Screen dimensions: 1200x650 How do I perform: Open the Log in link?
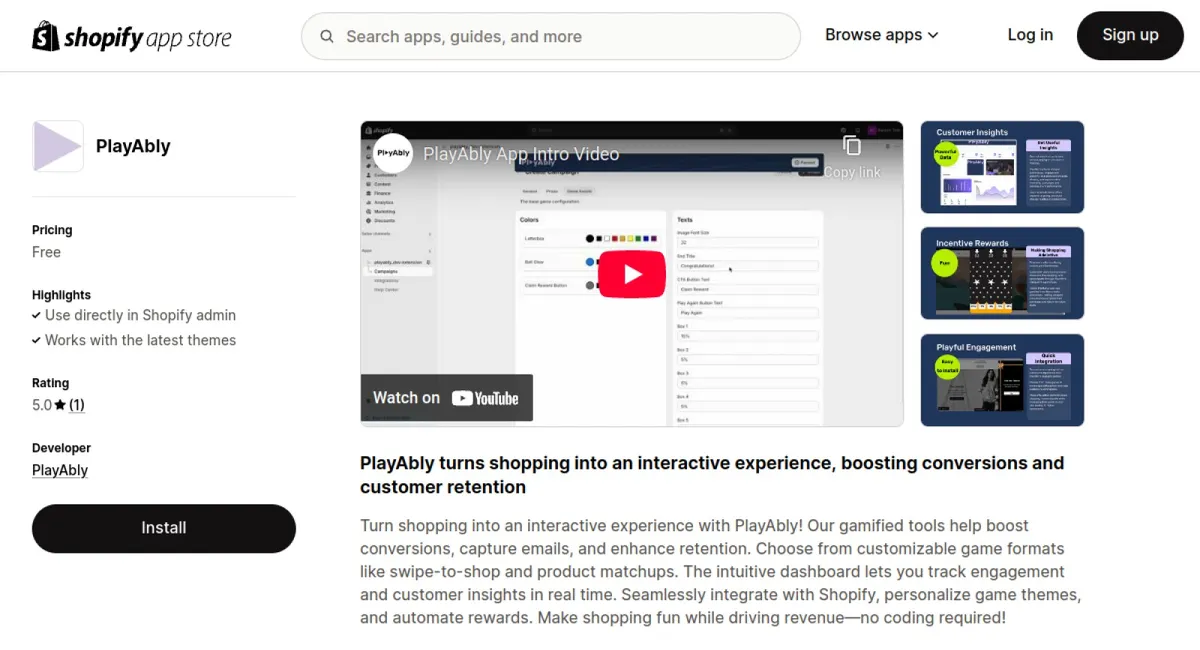point(1030,35)
